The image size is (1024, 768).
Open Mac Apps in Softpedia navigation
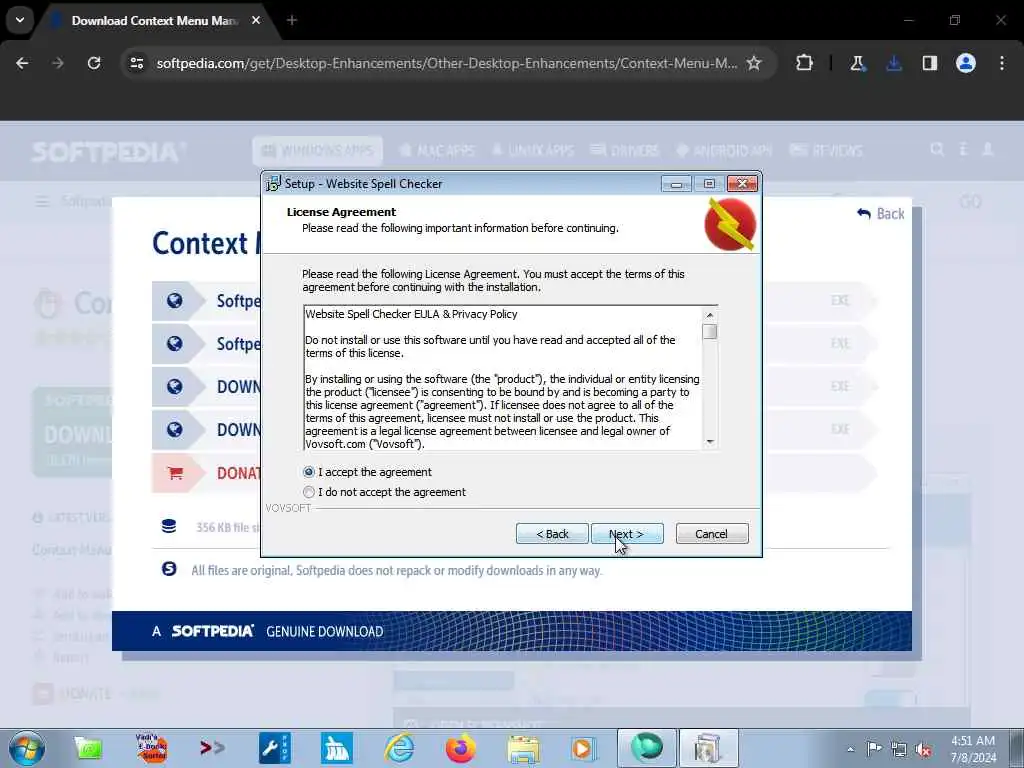pyautogui.click(x=436, y=151)
